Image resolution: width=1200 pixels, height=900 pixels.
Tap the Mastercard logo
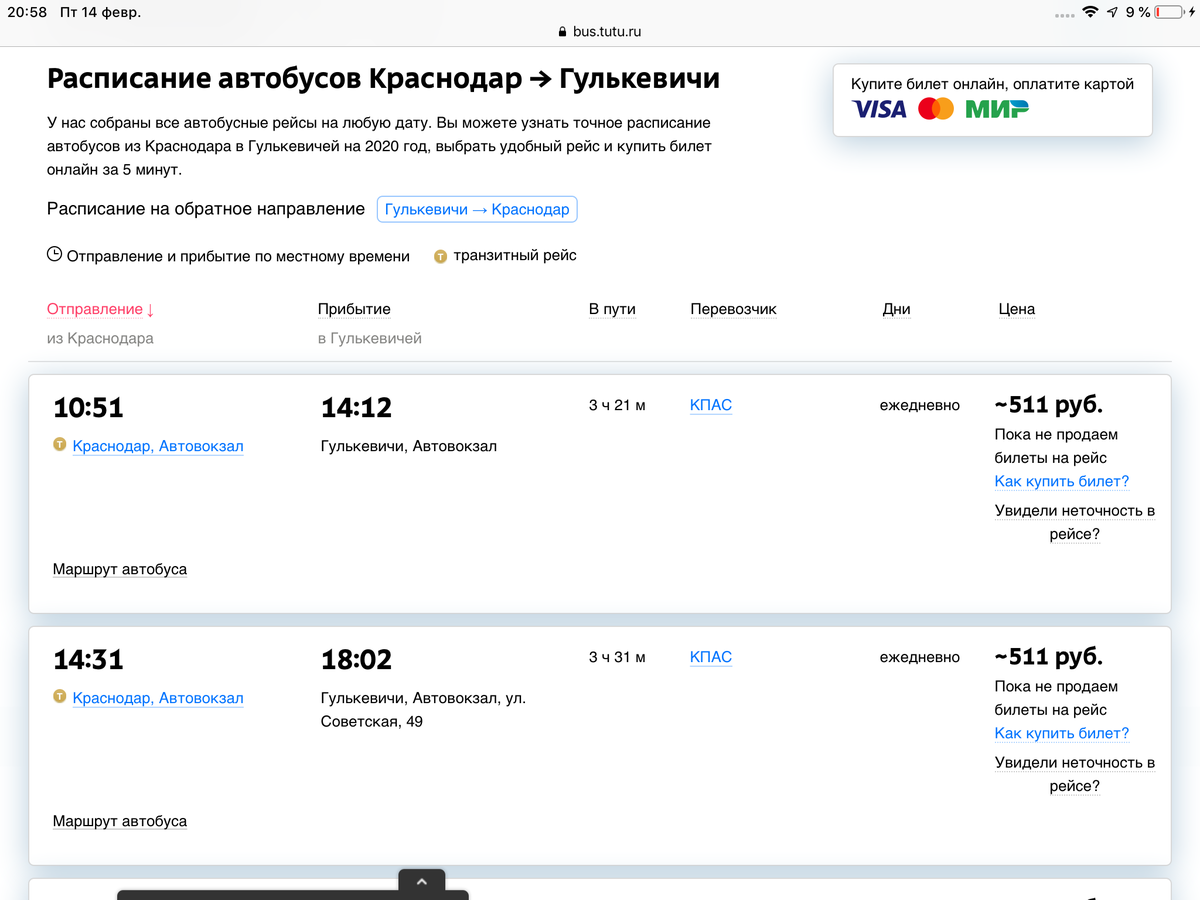936,109
